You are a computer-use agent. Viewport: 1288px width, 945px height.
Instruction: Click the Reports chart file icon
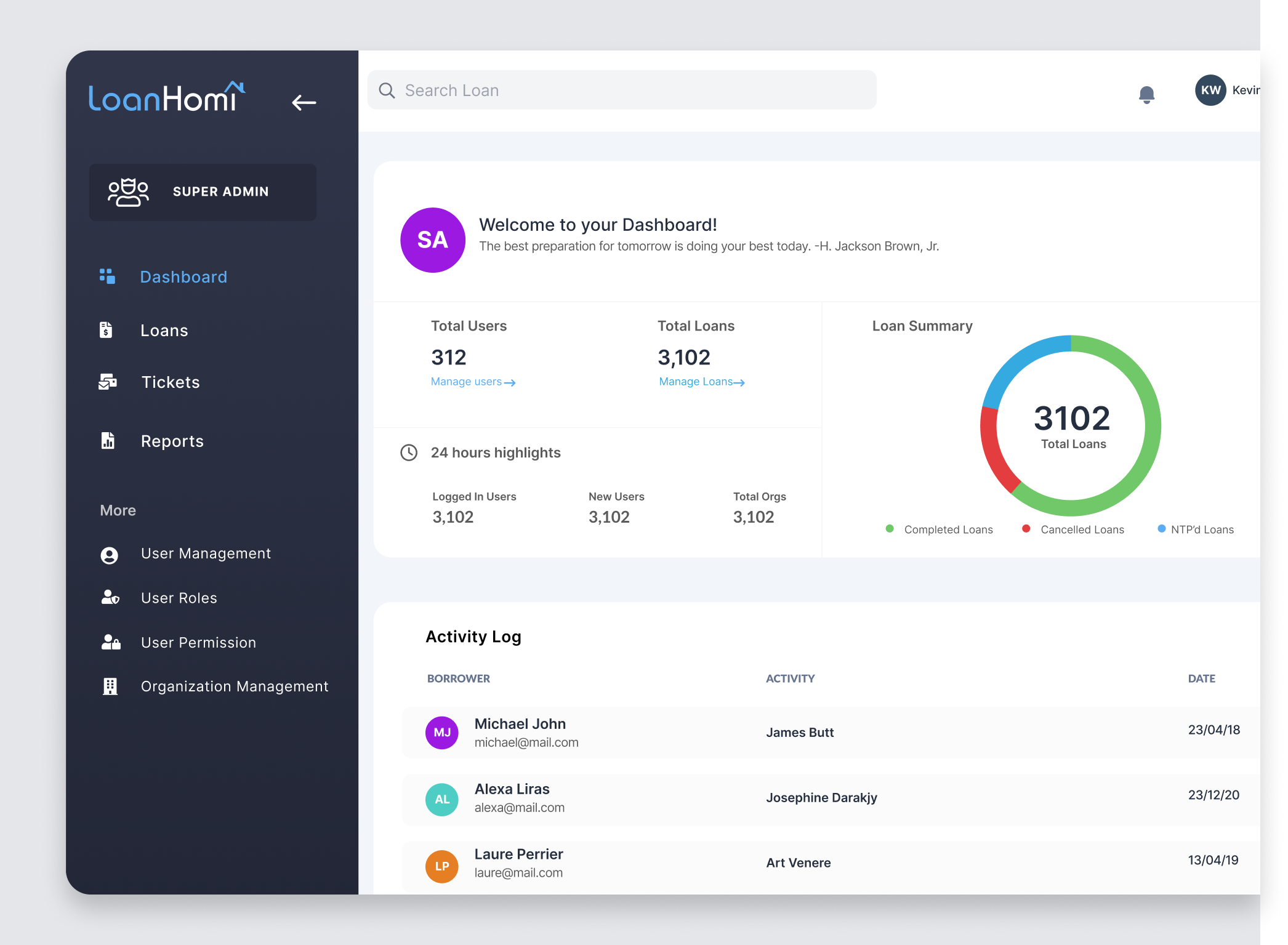point(108,441)
